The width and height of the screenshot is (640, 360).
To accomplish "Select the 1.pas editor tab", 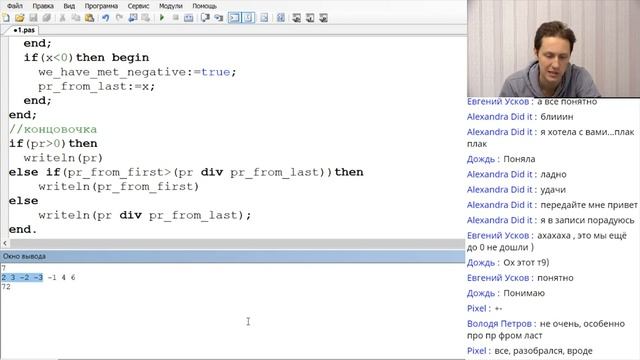I will tap(24, 30).
